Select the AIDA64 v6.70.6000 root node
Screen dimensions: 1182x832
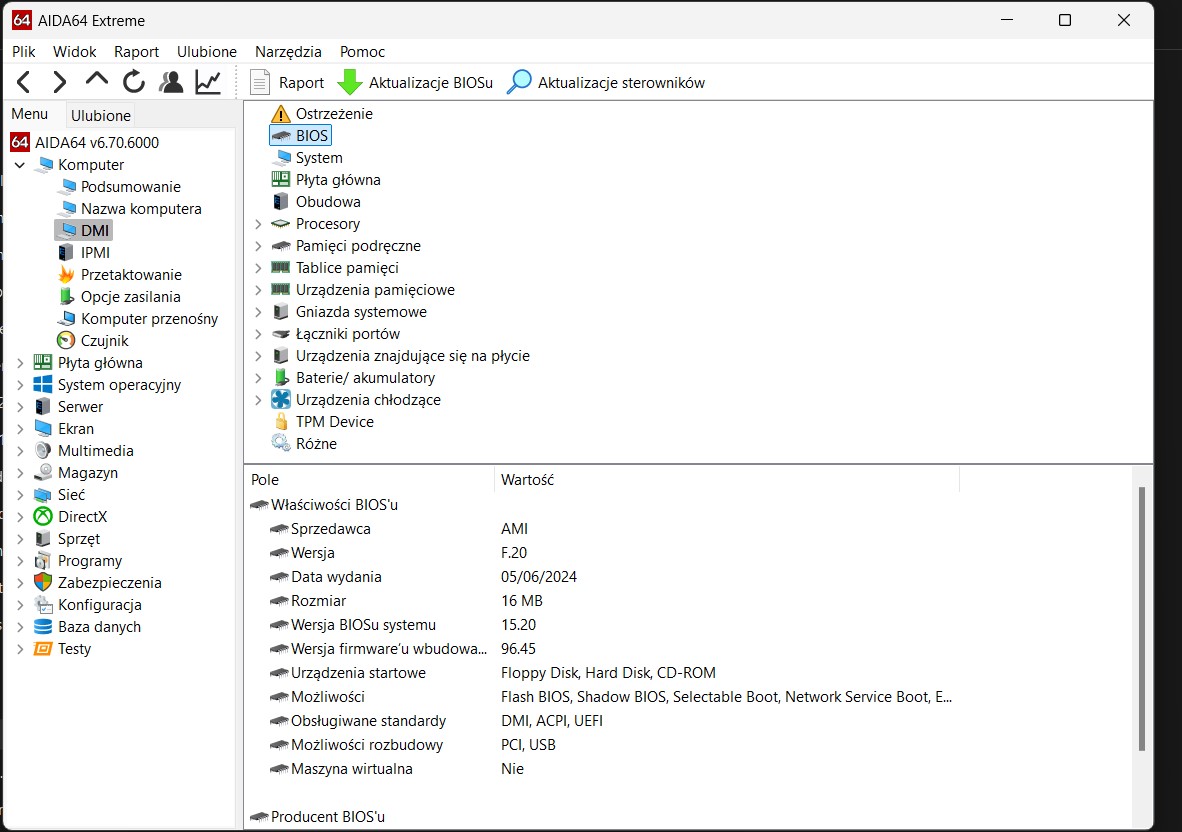(x=96, y=142)
